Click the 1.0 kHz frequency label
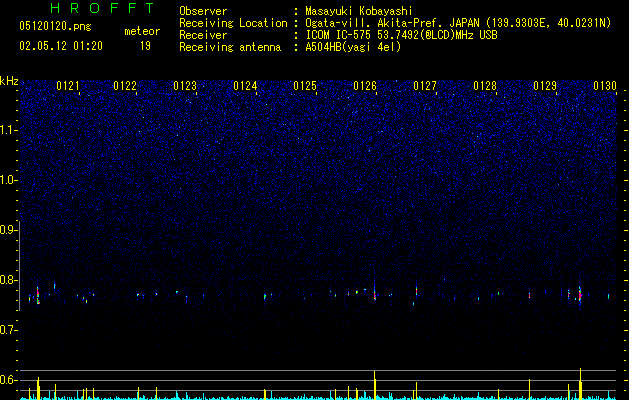Screen dimensions: 629x400 pos(9,180)
